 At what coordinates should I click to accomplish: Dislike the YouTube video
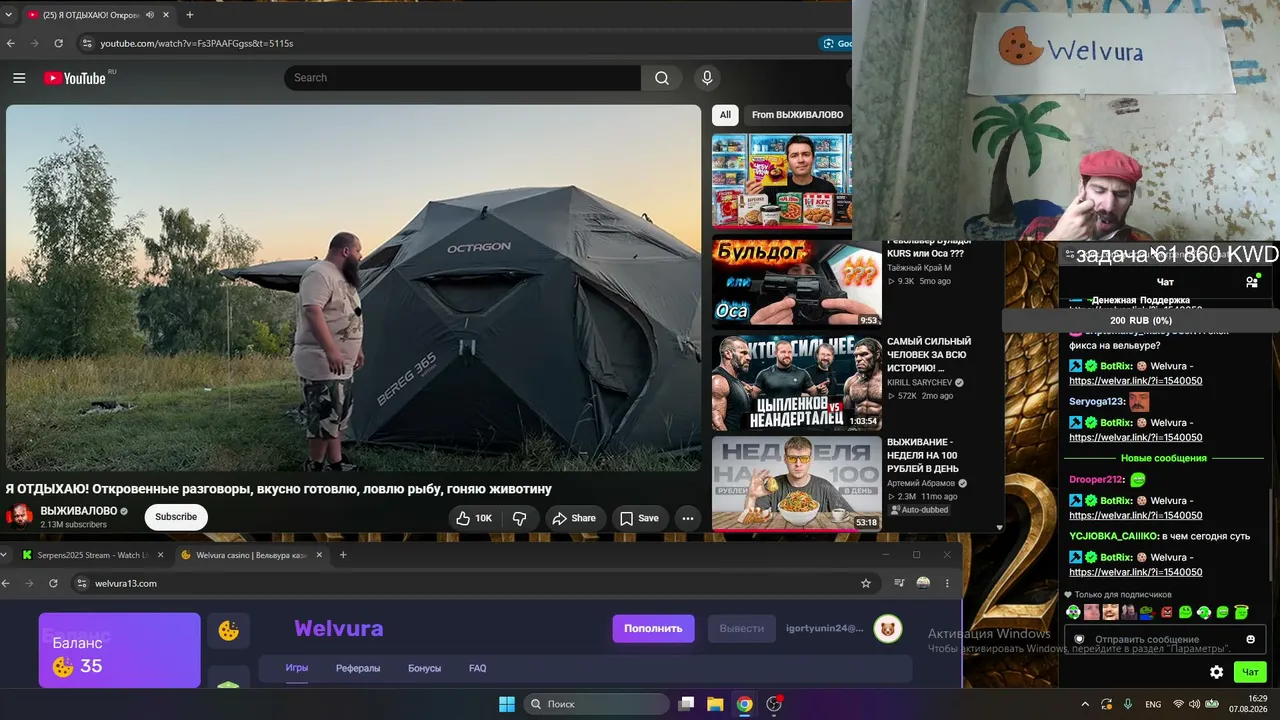coord(520,518)
